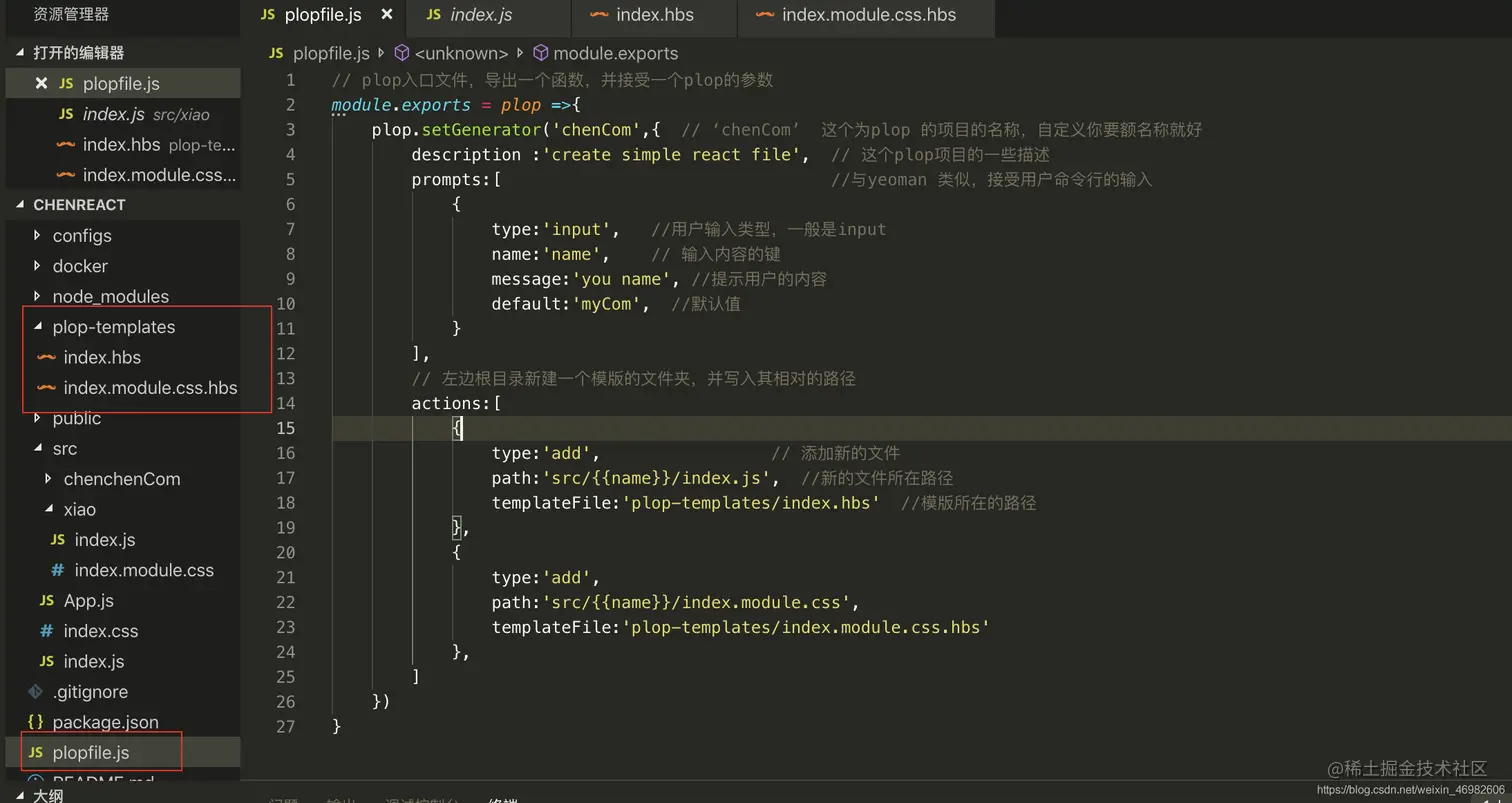Open index.js inside xiao folder
The image size is (1512, 803).
tap(105, 540)
